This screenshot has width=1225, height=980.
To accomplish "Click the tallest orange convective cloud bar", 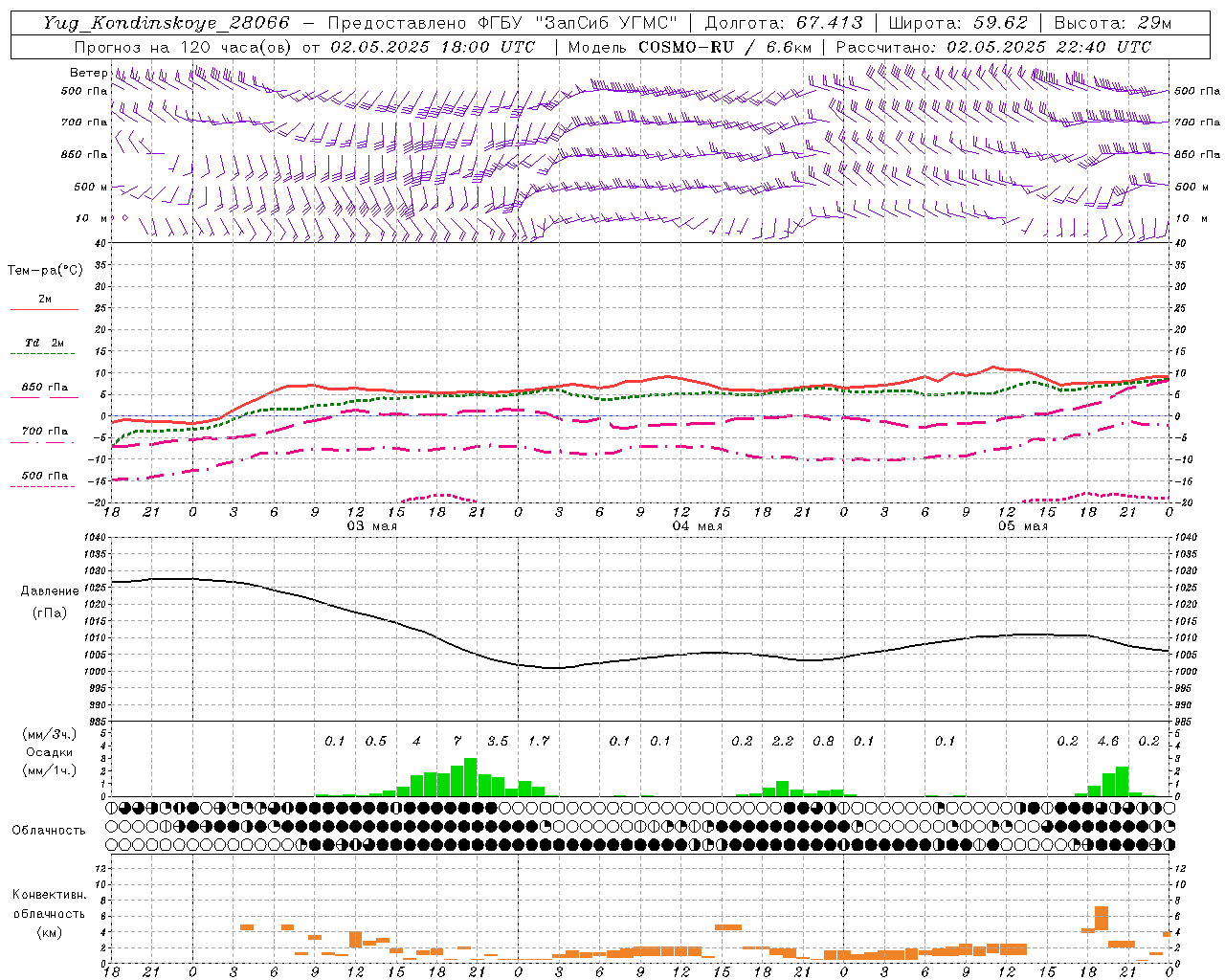I will [x=1102, y=918].
